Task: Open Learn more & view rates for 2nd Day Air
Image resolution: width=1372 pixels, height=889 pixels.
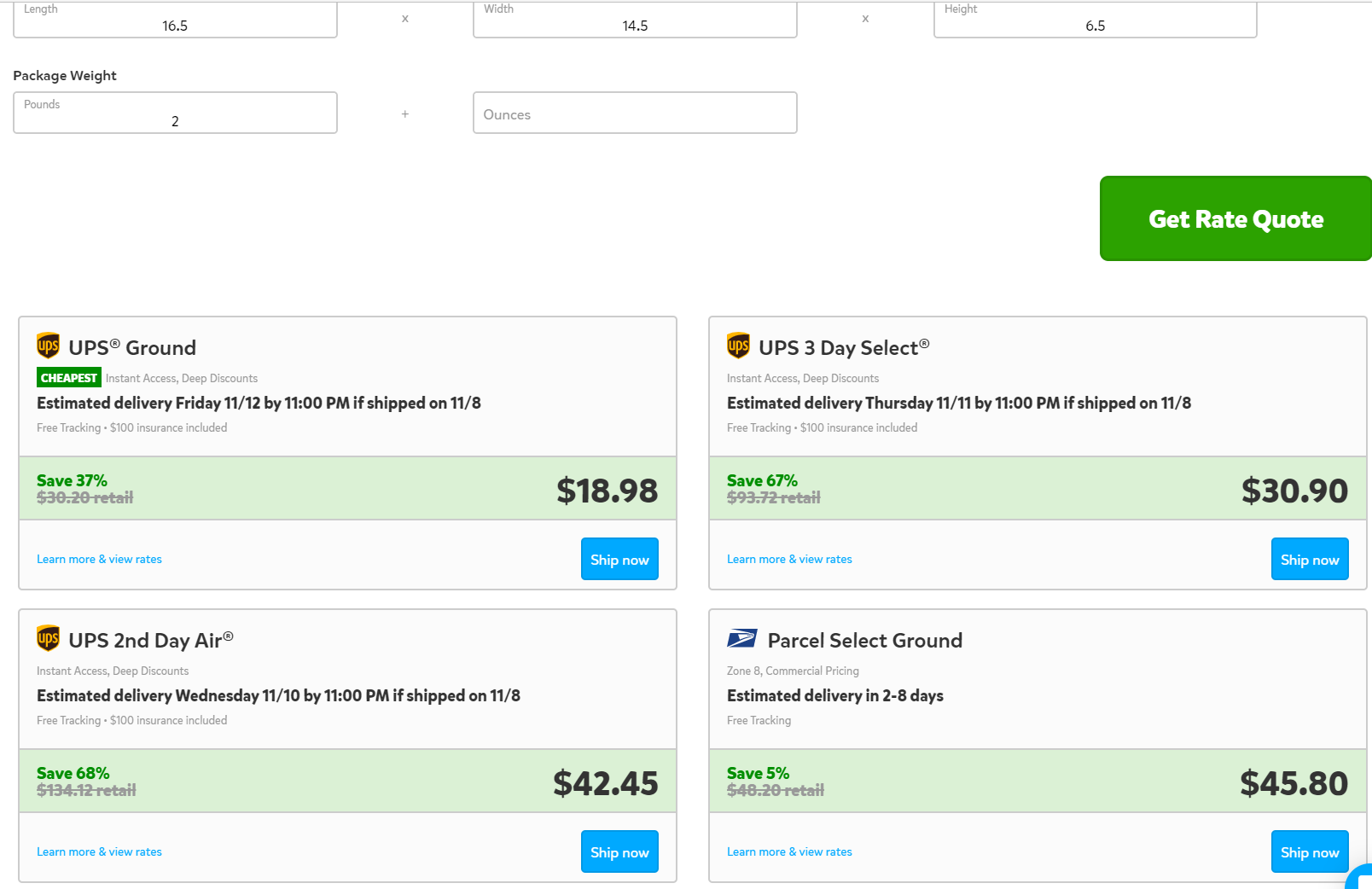Action: (x=99, y=851)
